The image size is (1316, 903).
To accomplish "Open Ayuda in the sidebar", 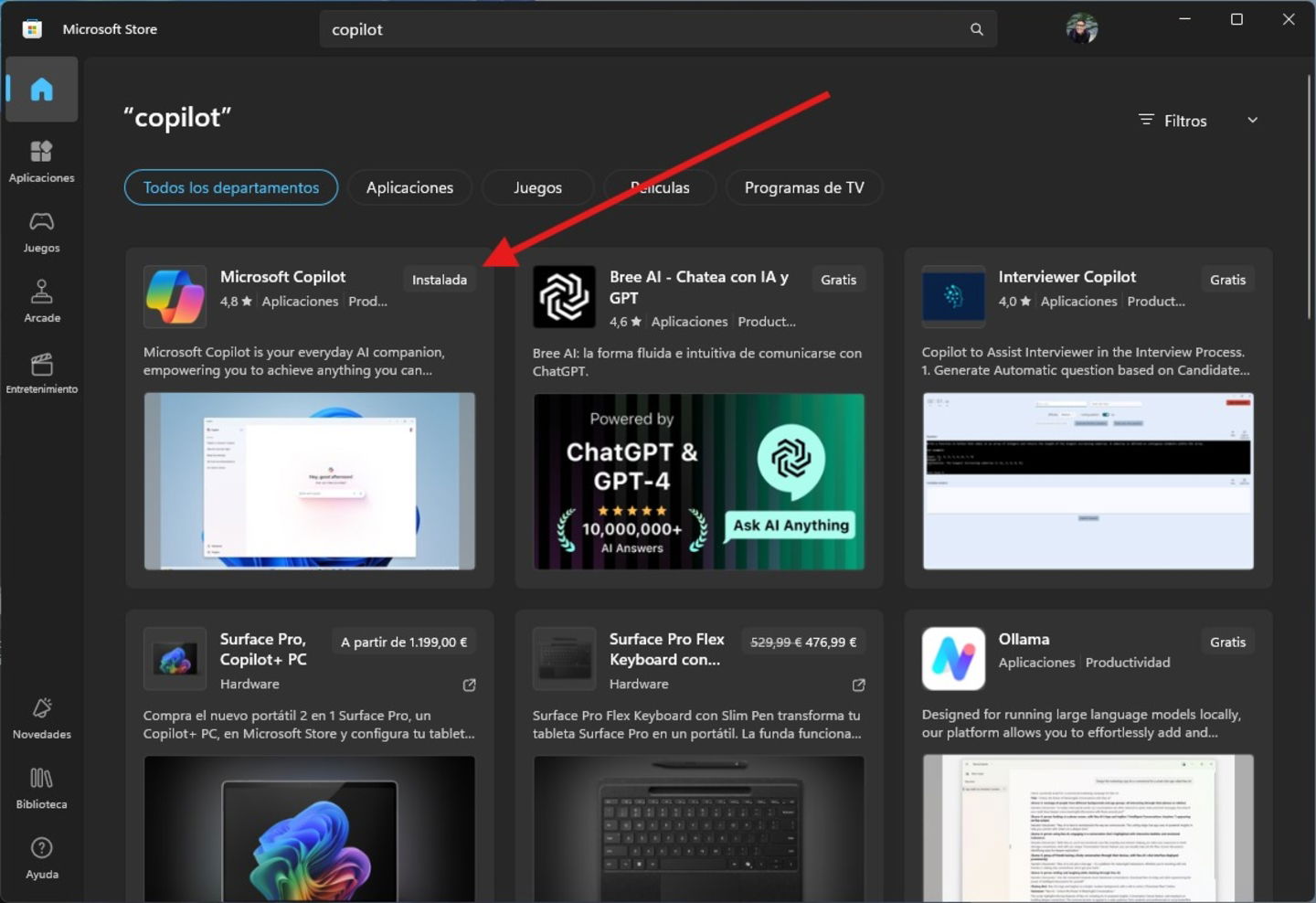I will pyautogui.click(x=41, y=858).
